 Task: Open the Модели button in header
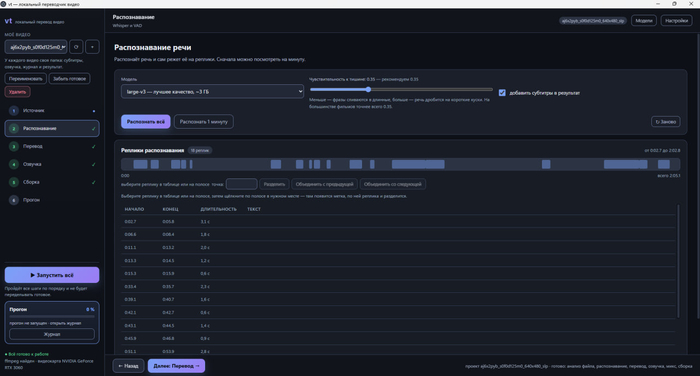point(643,21)
